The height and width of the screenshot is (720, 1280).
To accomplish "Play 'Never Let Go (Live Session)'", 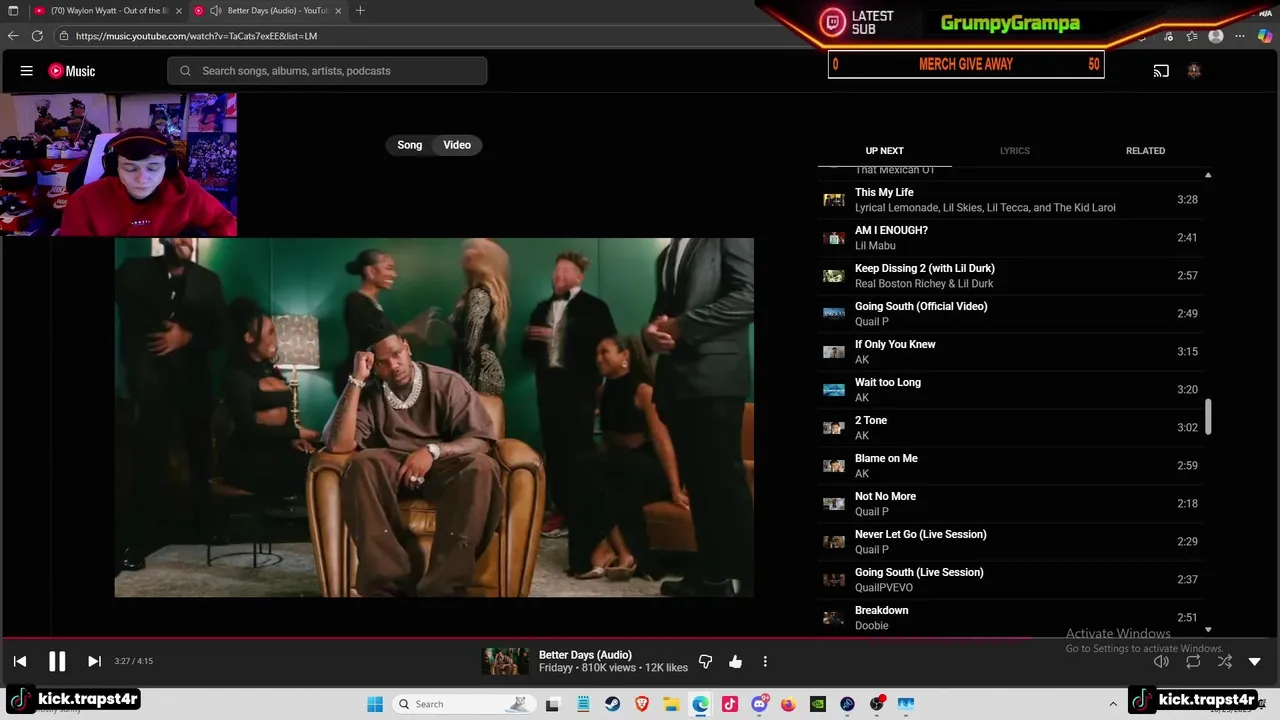I will pyautogui.click(x=1010, y=542).
